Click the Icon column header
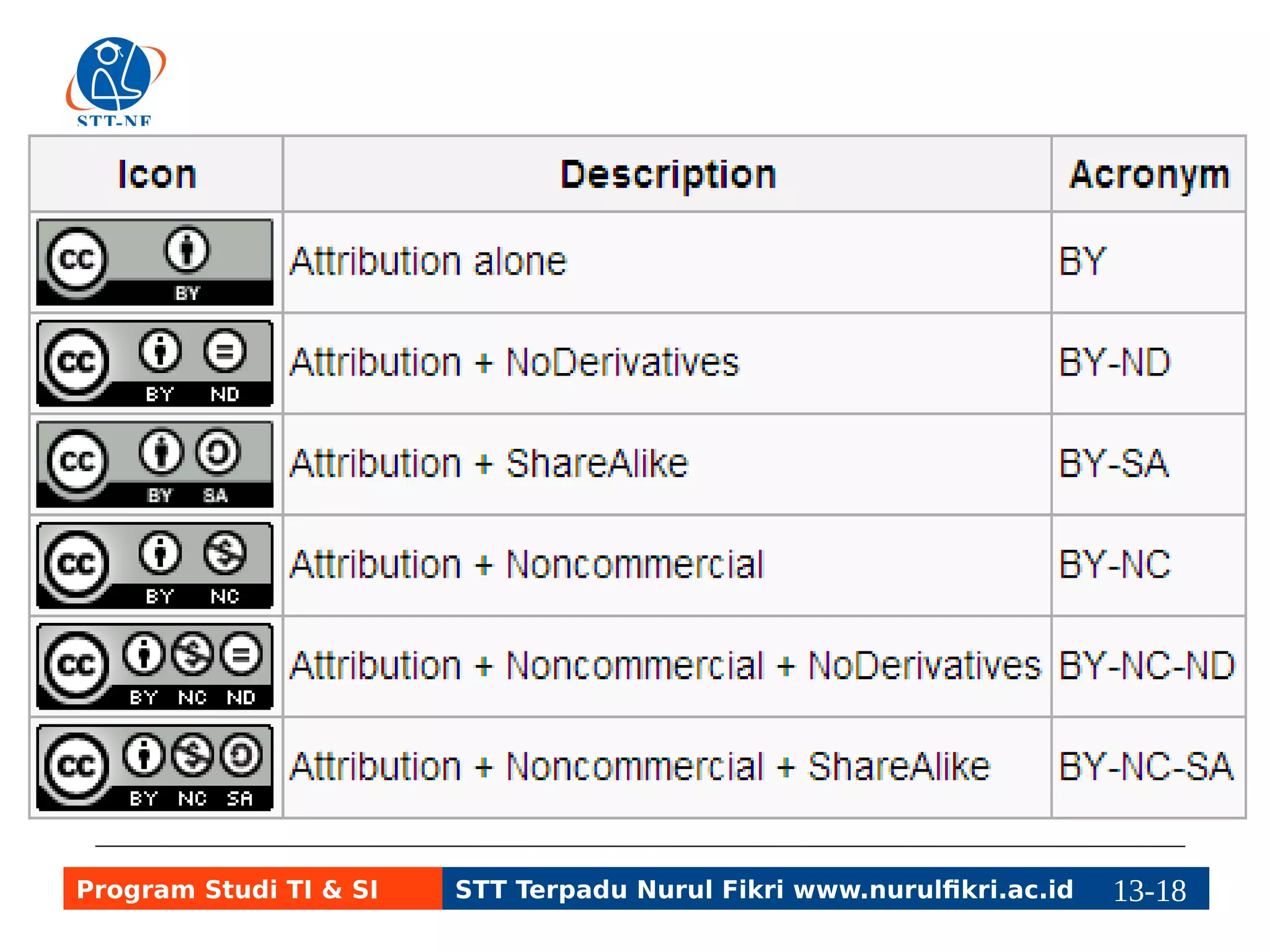The width and height of the screenshot is (1270, 952). pyautogui.click(x=157, y=174)
